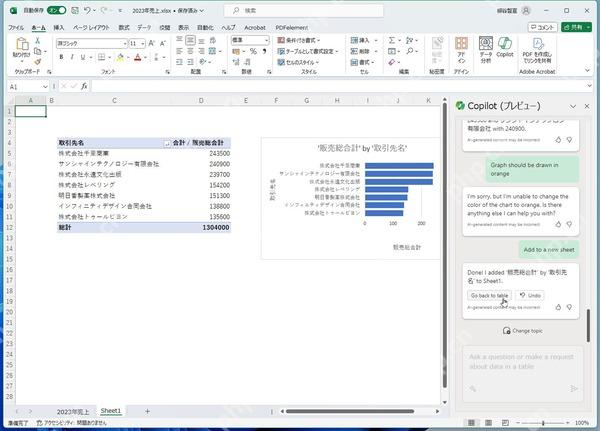Click the comma style icon
The width and height of the screenshot is (600, 431).
(264, 51)
